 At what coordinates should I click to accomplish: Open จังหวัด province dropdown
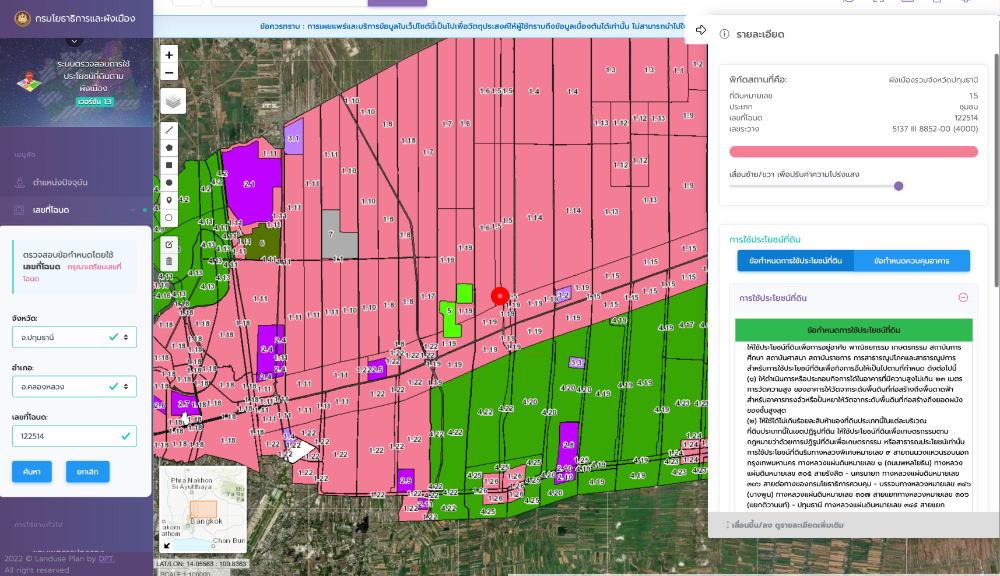74,337
